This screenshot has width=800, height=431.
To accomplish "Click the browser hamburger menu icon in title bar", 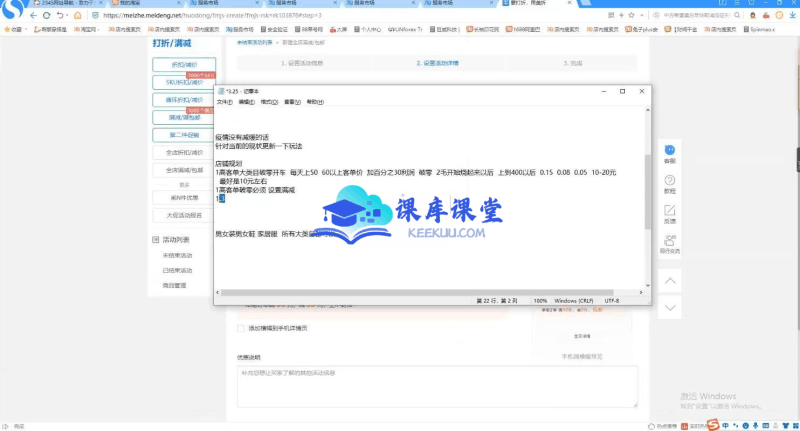I will (x=737, y=3).
